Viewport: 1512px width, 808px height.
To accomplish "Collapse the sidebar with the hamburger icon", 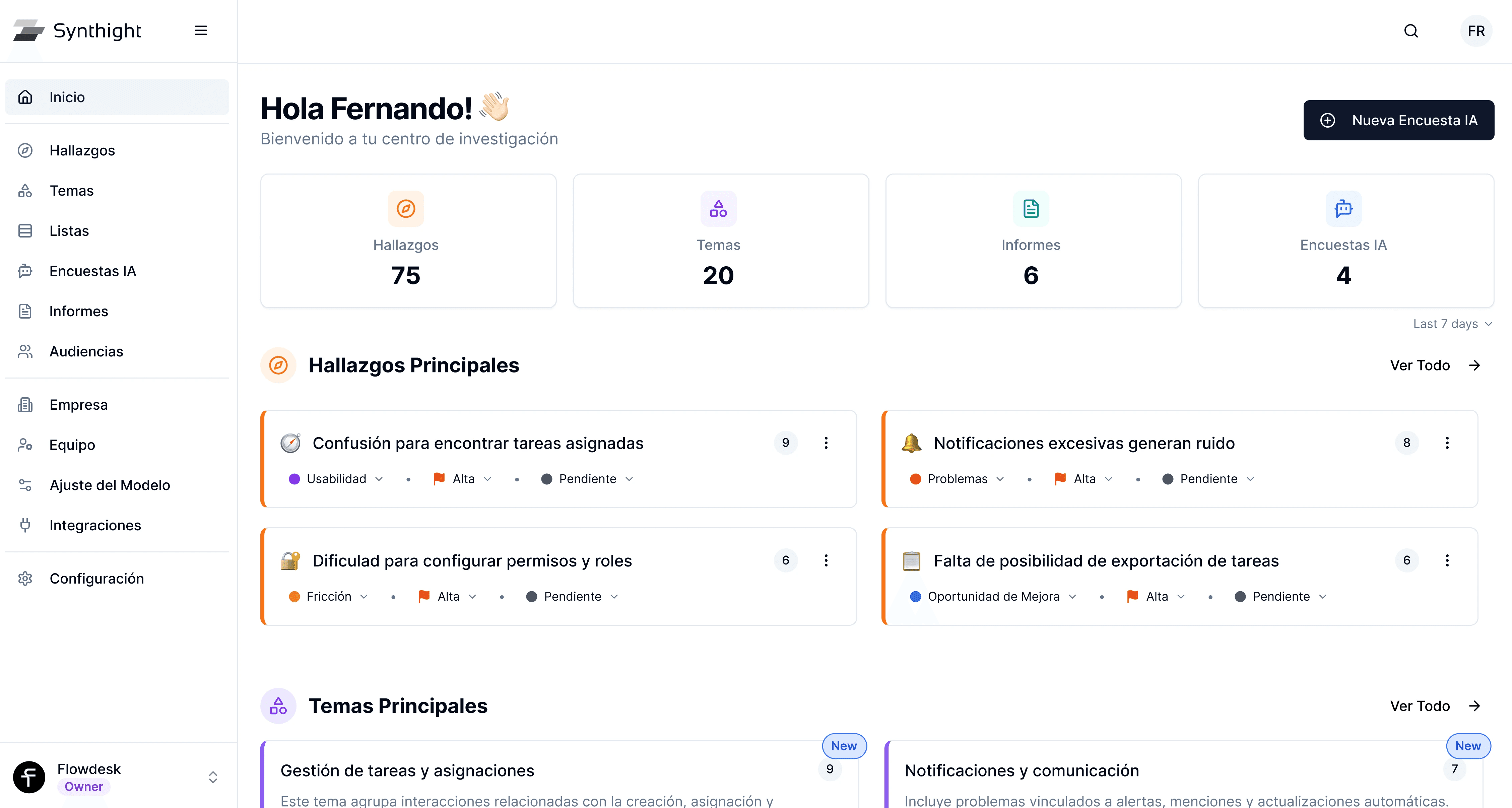I will point(201,30).
